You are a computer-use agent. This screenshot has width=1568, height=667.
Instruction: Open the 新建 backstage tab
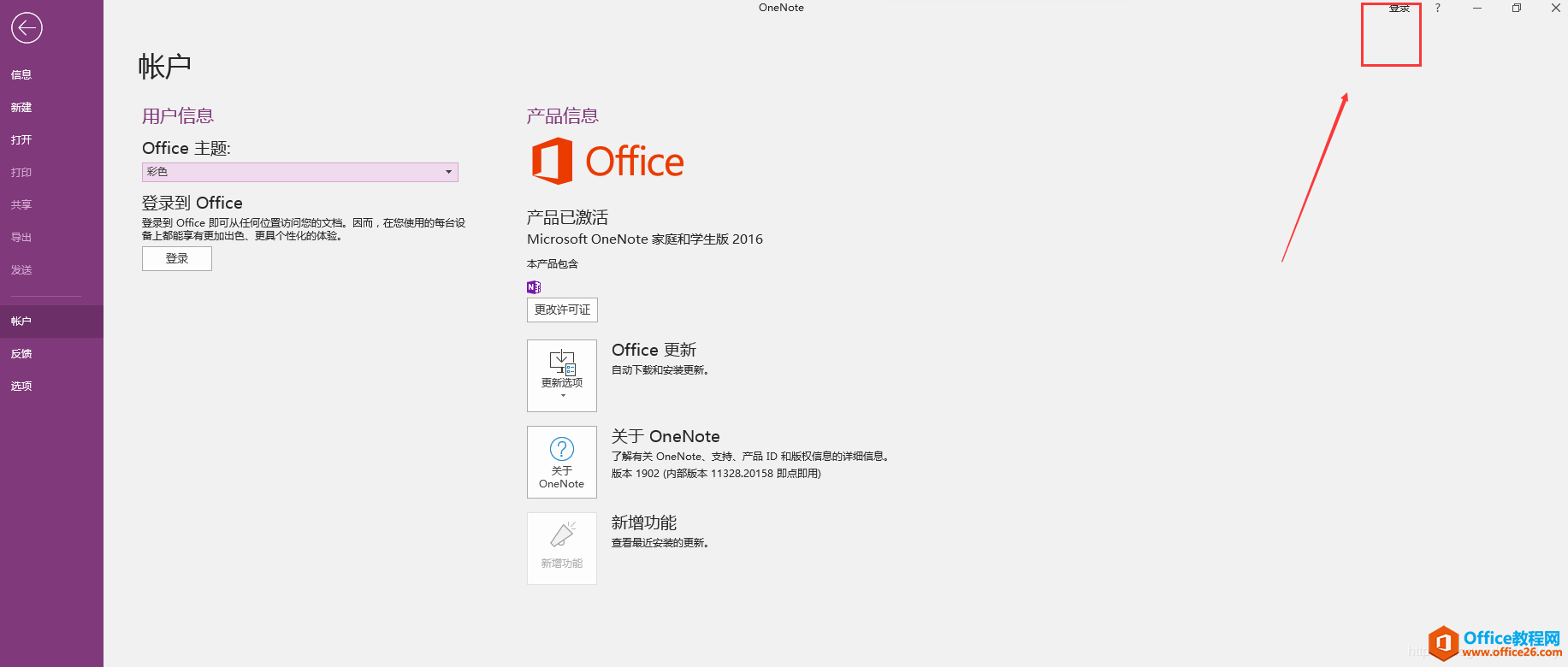(51, 107)
